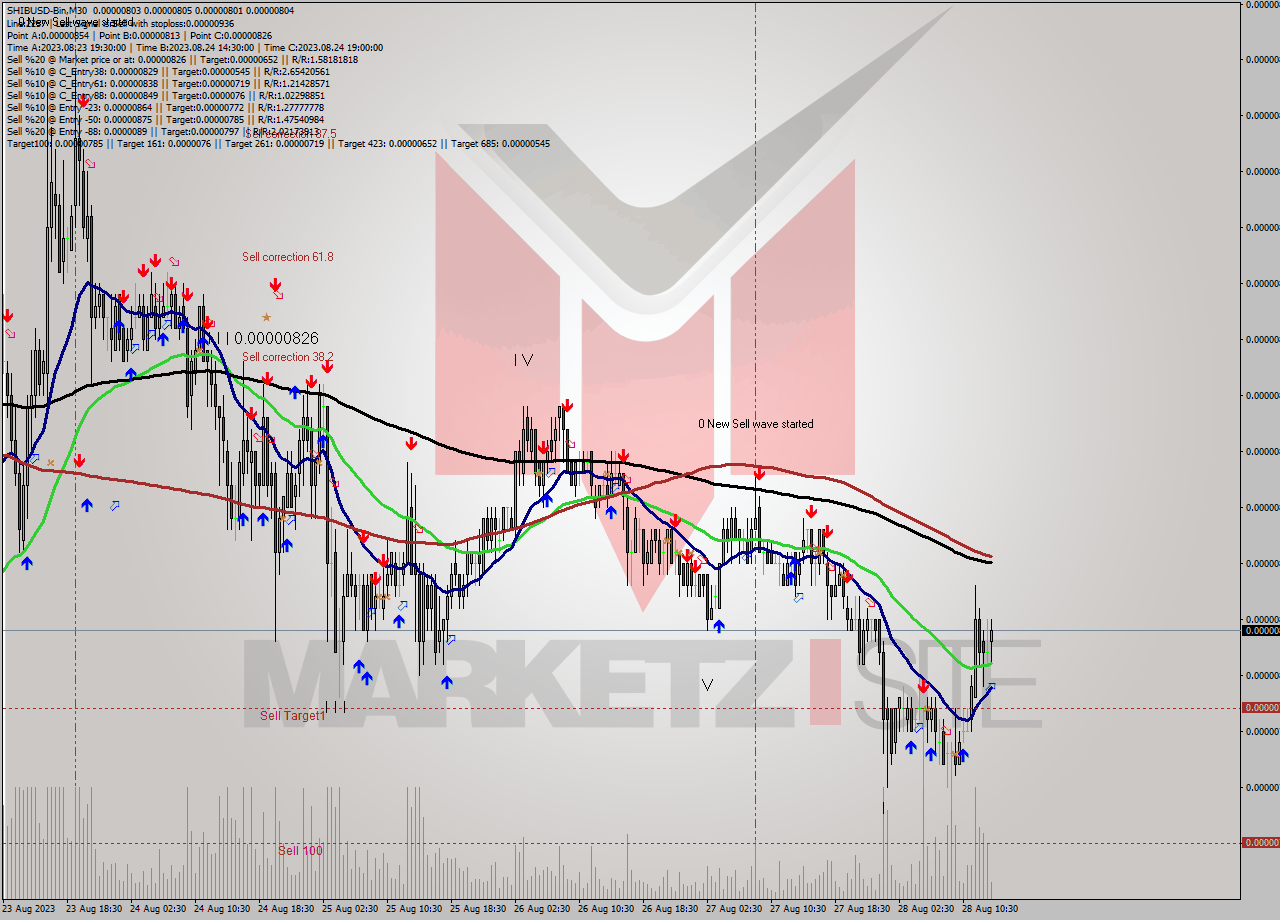1280x920 pixels.
Task: Click the '0 New Sell wave started' label mid-chart
Action: pos(756,424)
